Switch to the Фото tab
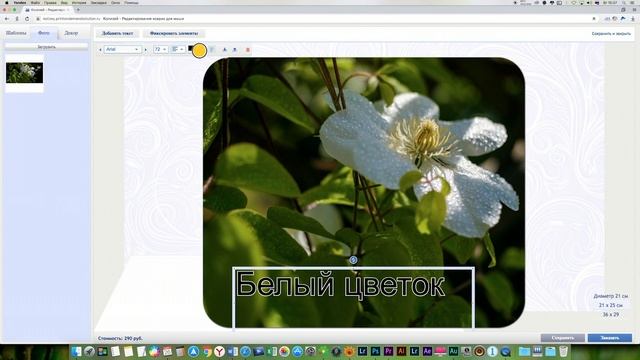Viewport: 640px width, 360px height. click(44, 33)
